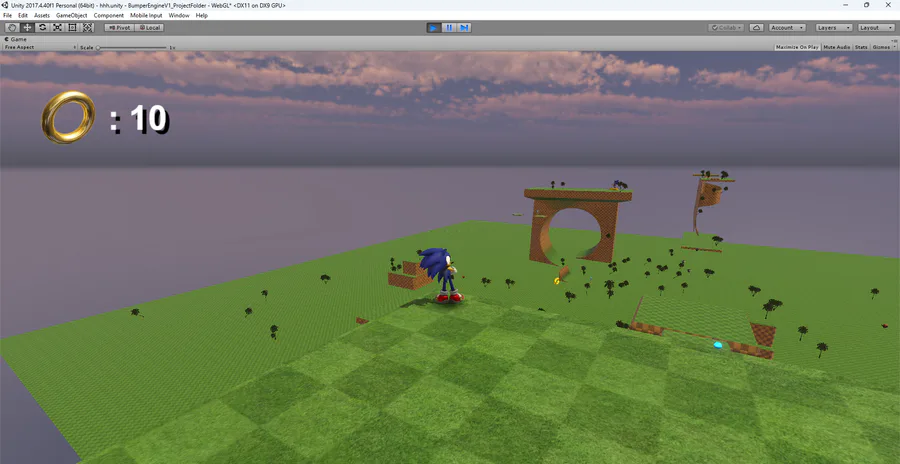
Task: Toggle Pivot/Center handle position
Action: (119, 28)
